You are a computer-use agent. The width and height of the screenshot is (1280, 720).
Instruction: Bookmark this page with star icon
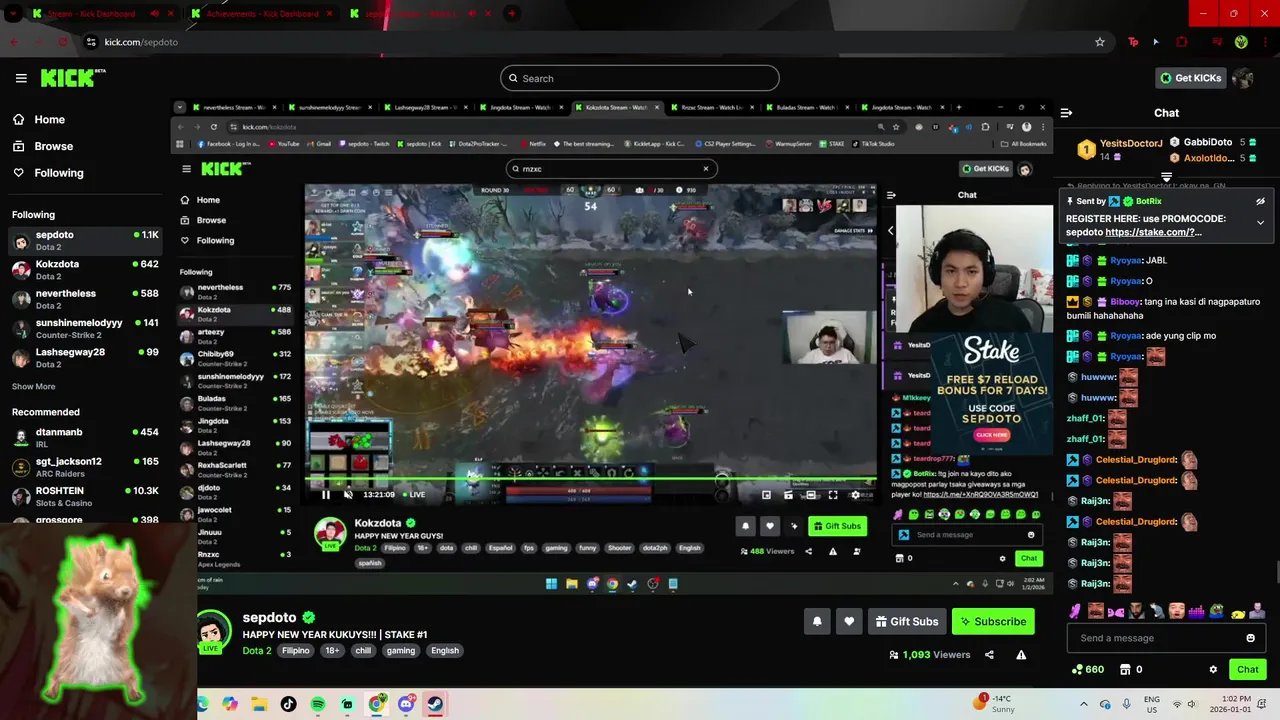[x=1100, y=42]
